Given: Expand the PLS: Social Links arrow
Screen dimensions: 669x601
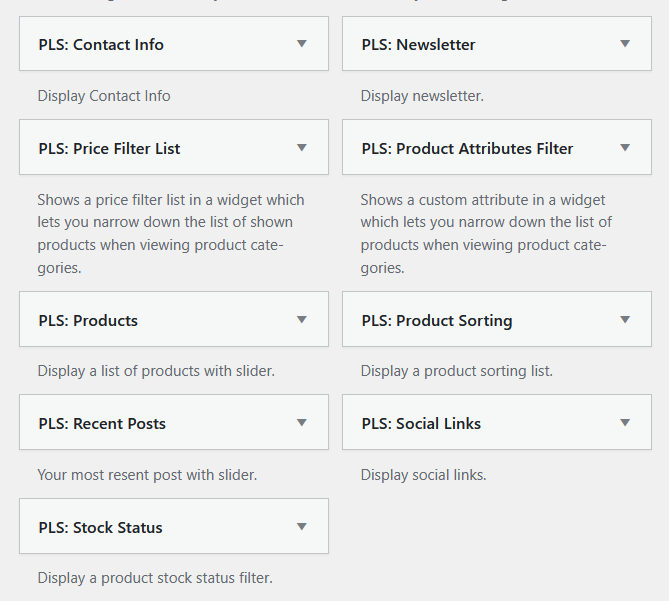Looking at the screenshot, I should pos(625,423).
